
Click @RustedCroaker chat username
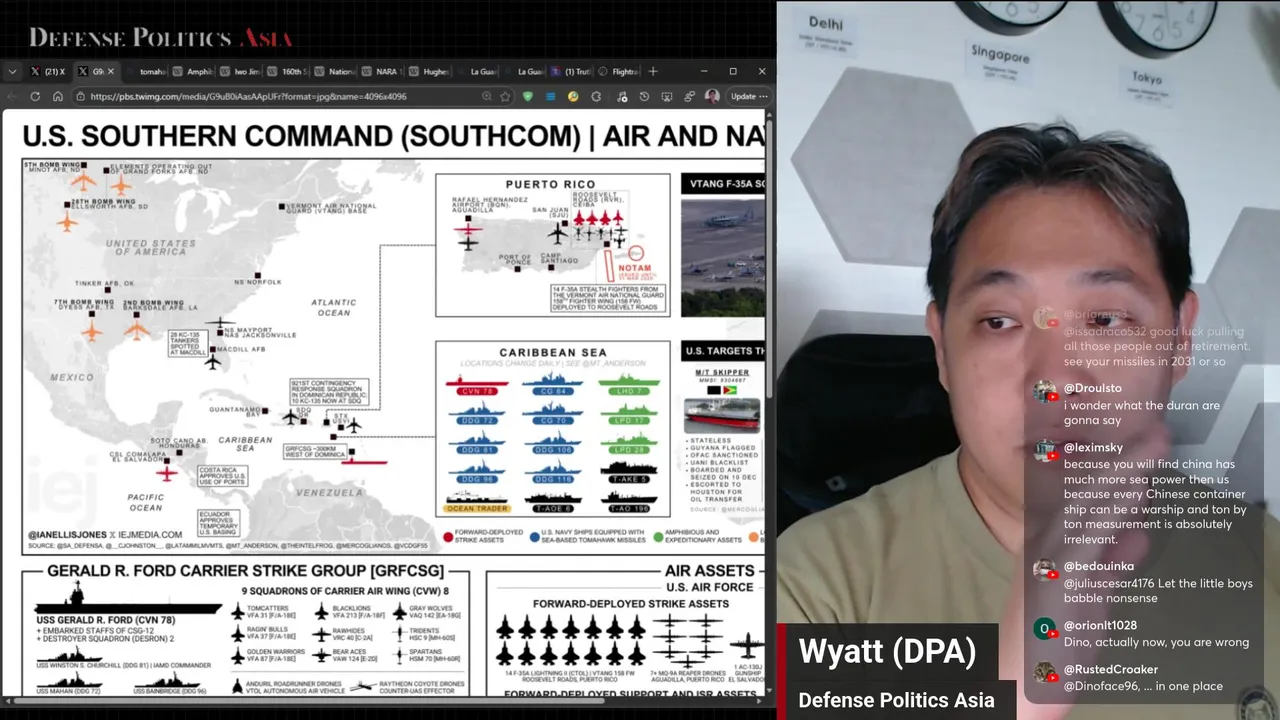[1110, 669]
